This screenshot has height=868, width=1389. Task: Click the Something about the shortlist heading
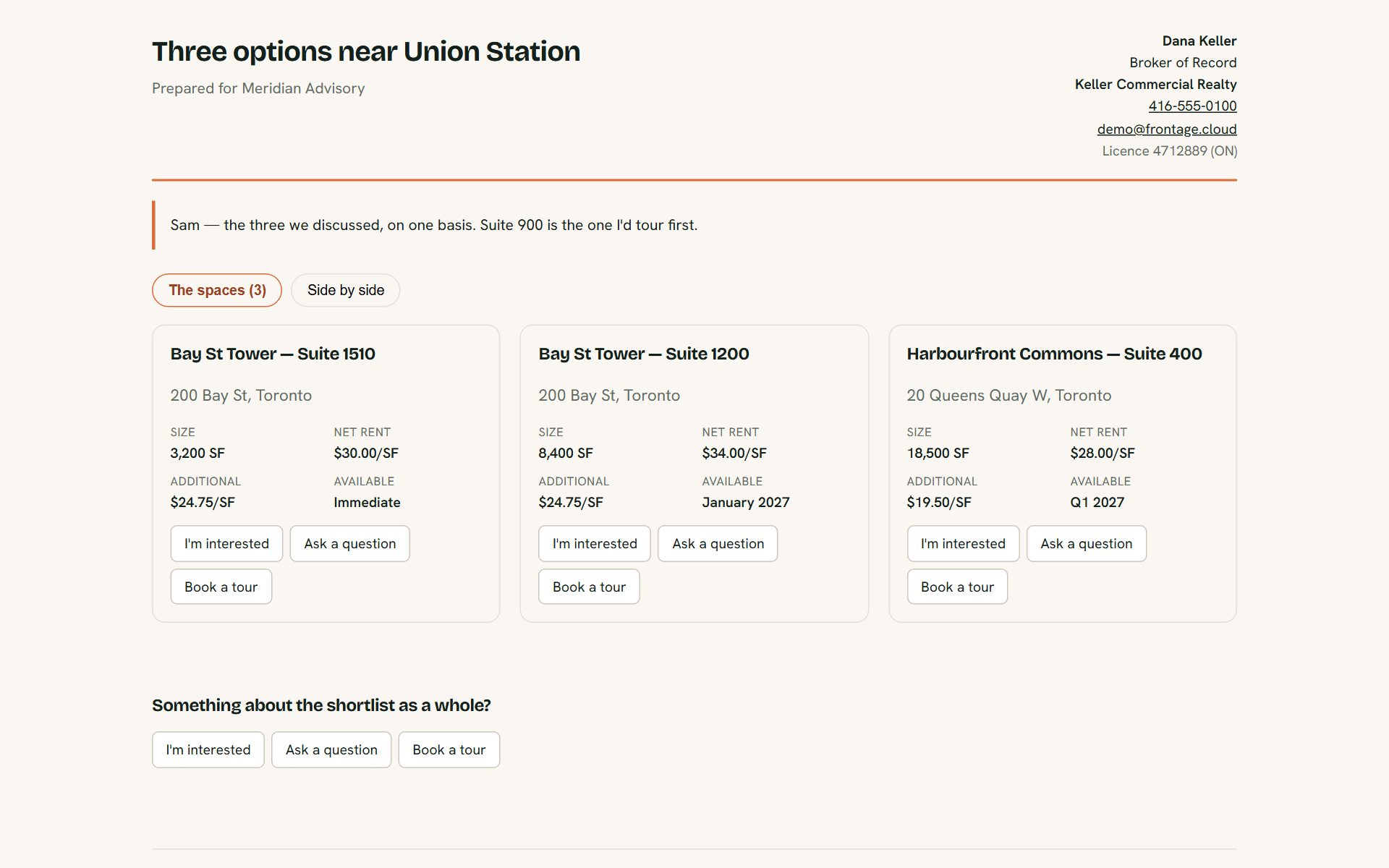(321, 705)
